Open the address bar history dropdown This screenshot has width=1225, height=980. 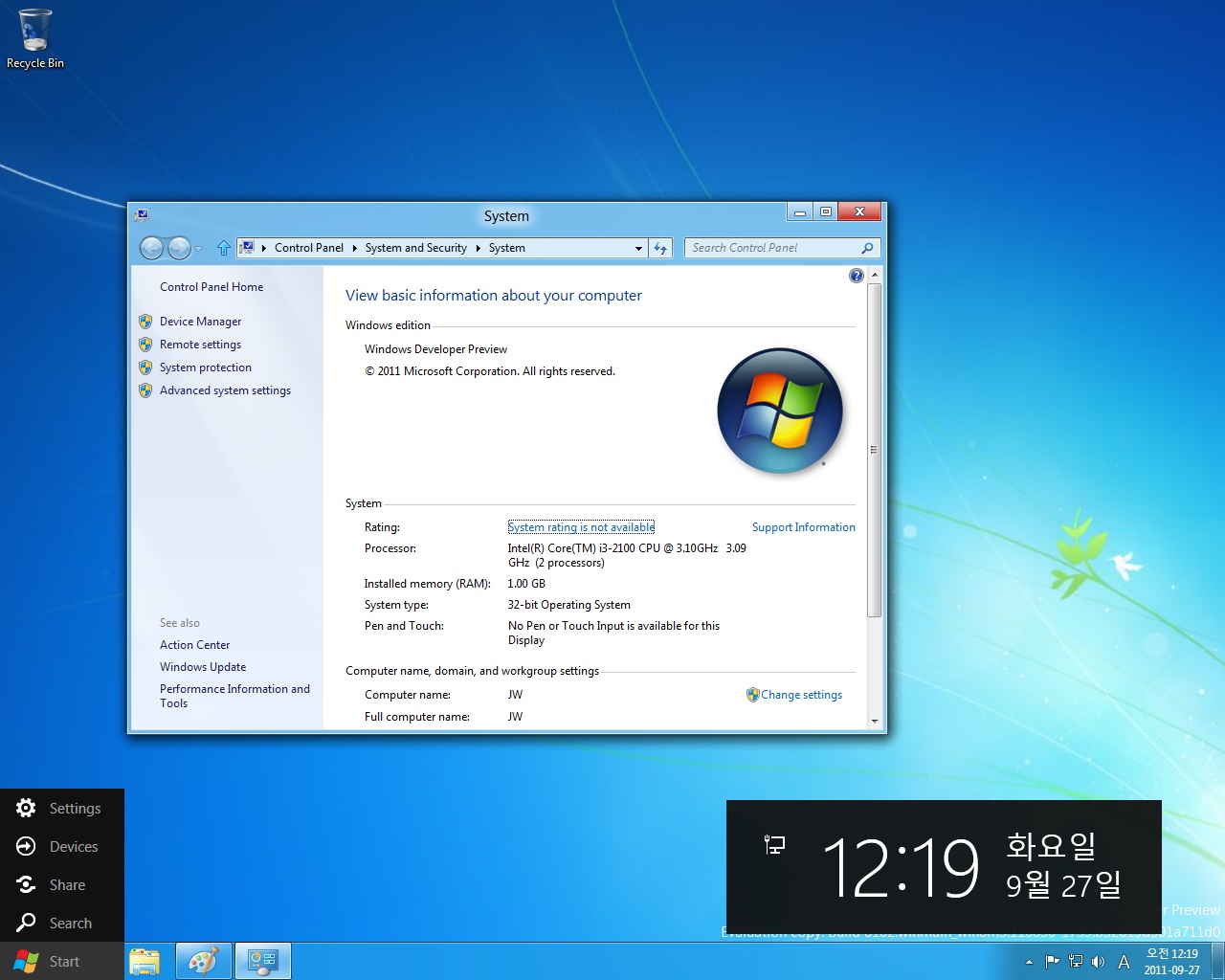tap(639, 248)
